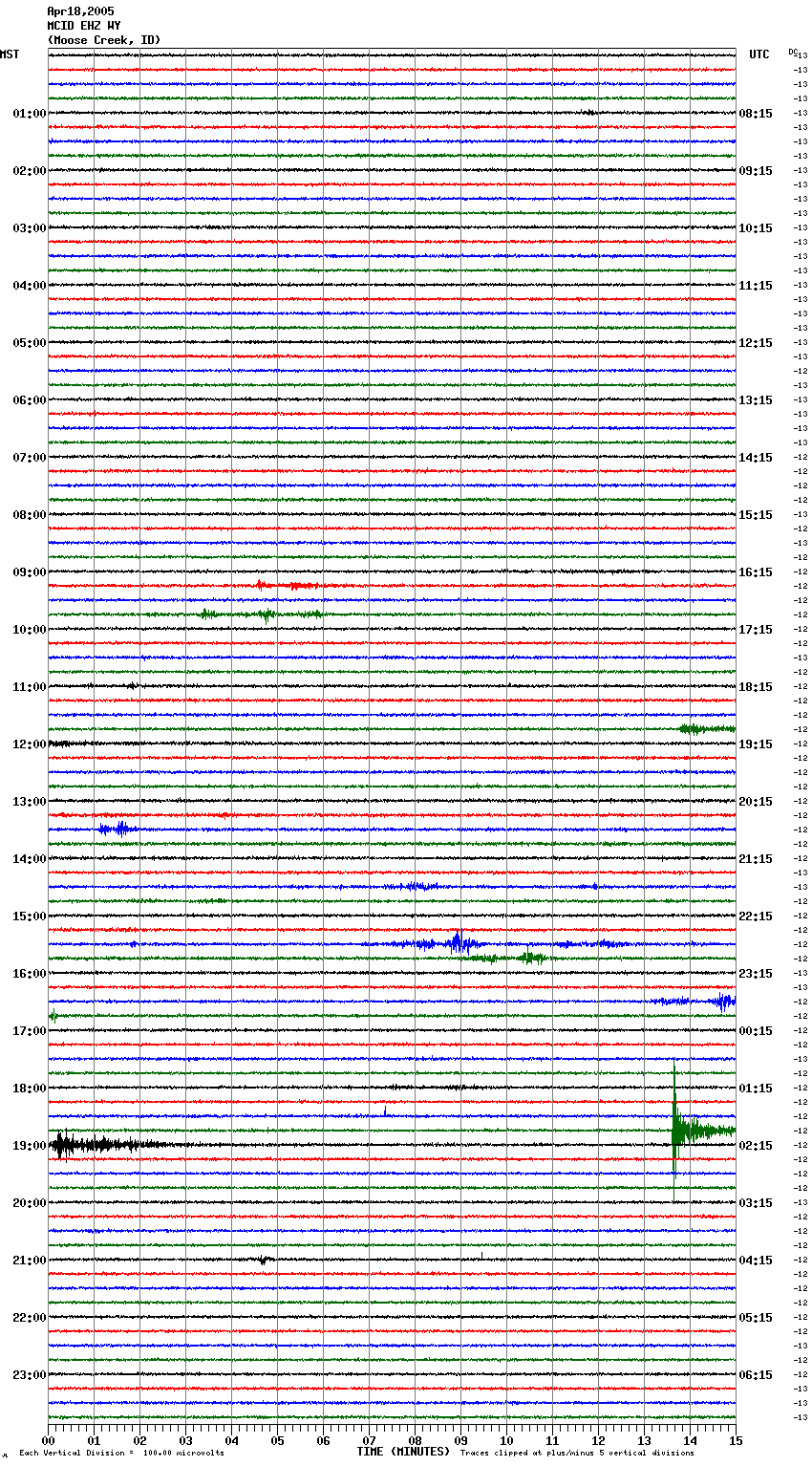Click the TIME (MINUTES) axis title

tap(403, 1452)
